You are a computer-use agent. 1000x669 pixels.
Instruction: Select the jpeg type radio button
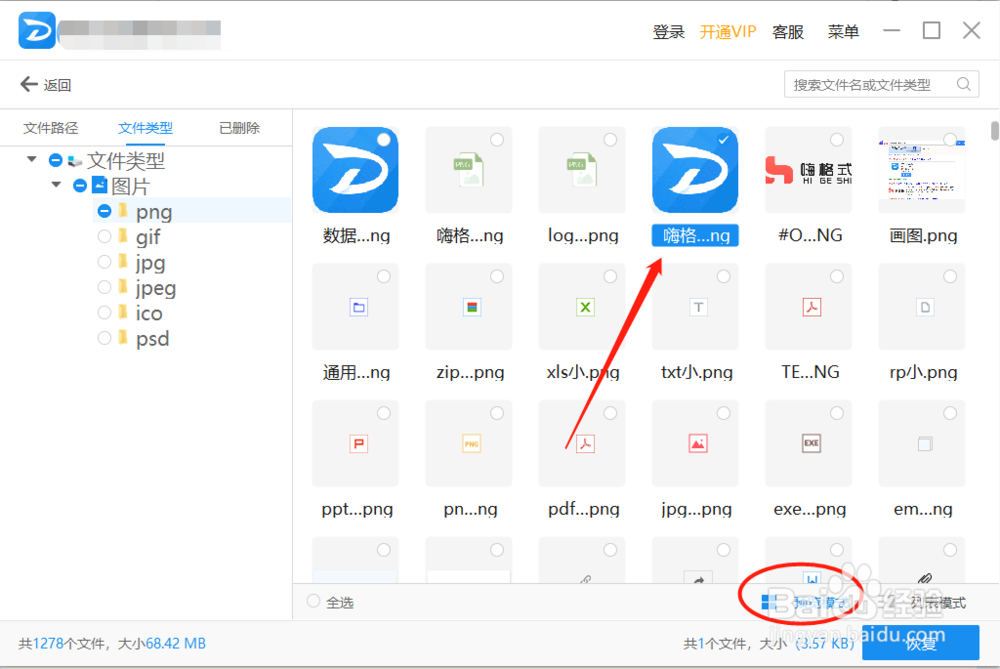click(x=104, y=288)
